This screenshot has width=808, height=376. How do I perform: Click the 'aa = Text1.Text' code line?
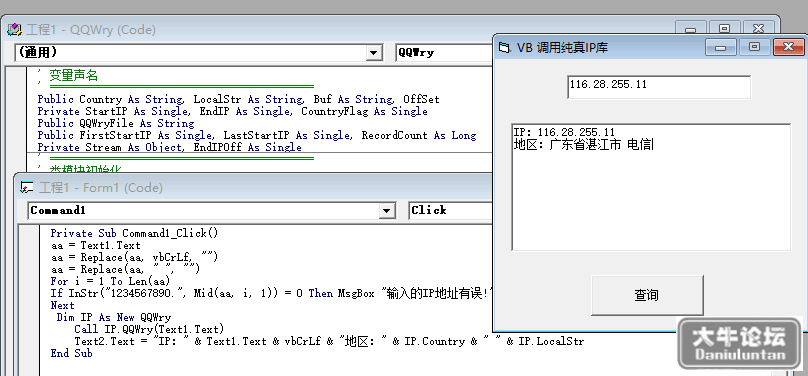point(95,245)
